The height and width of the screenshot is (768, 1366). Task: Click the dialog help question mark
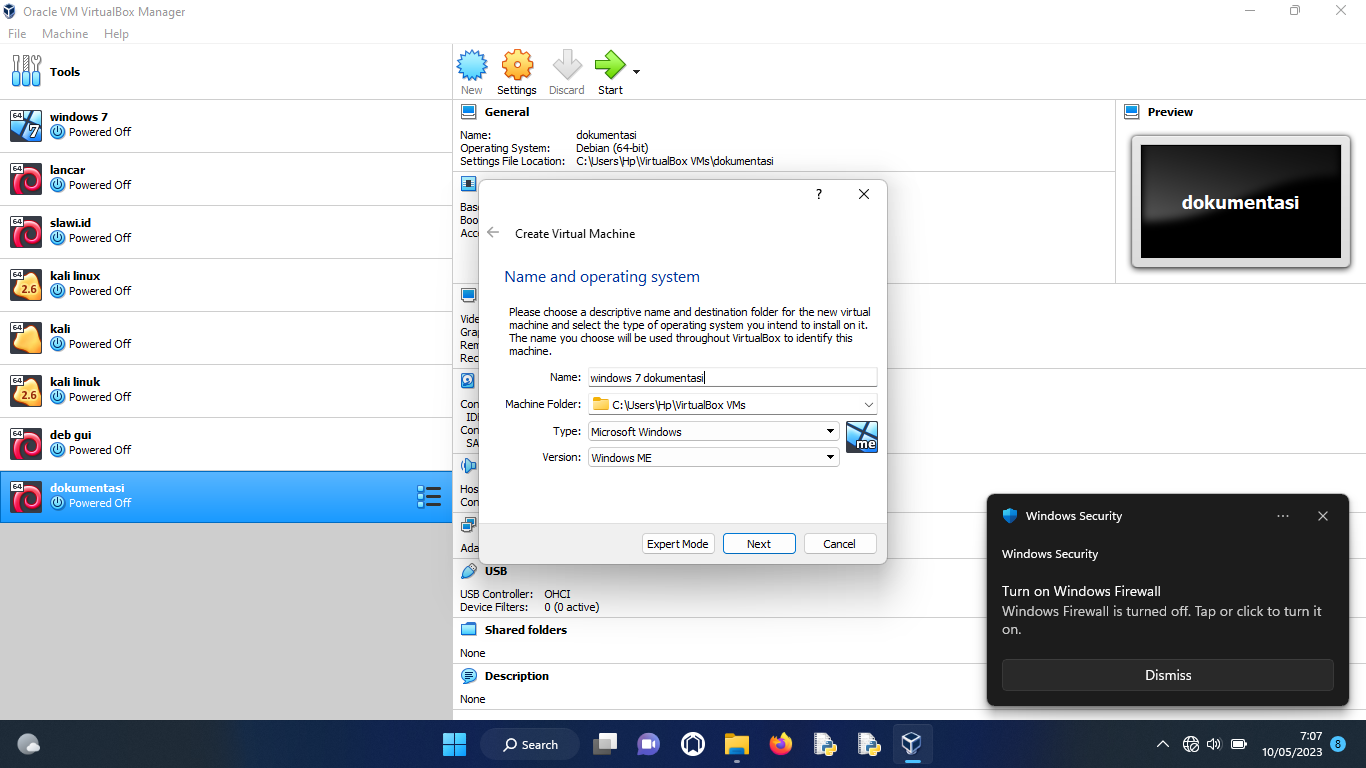[818, 194]
